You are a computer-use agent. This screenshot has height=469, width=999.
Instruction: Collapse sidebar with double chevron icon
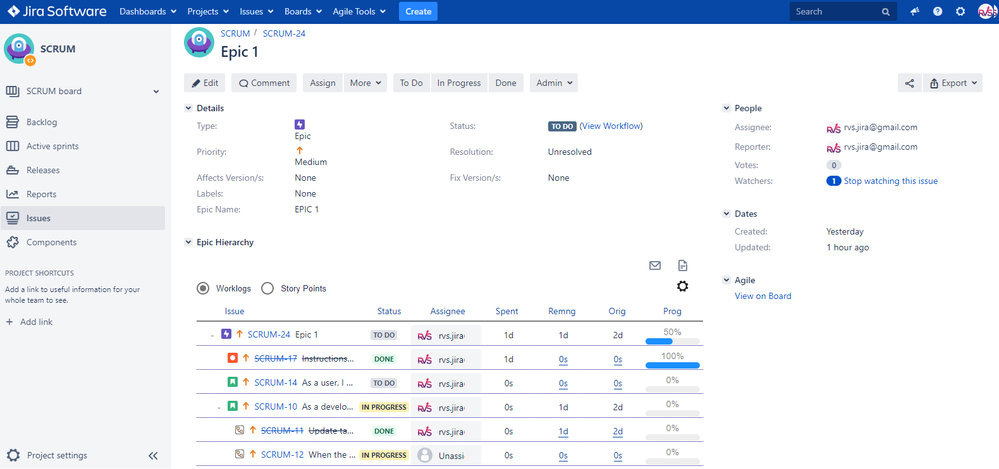[153, 455]
